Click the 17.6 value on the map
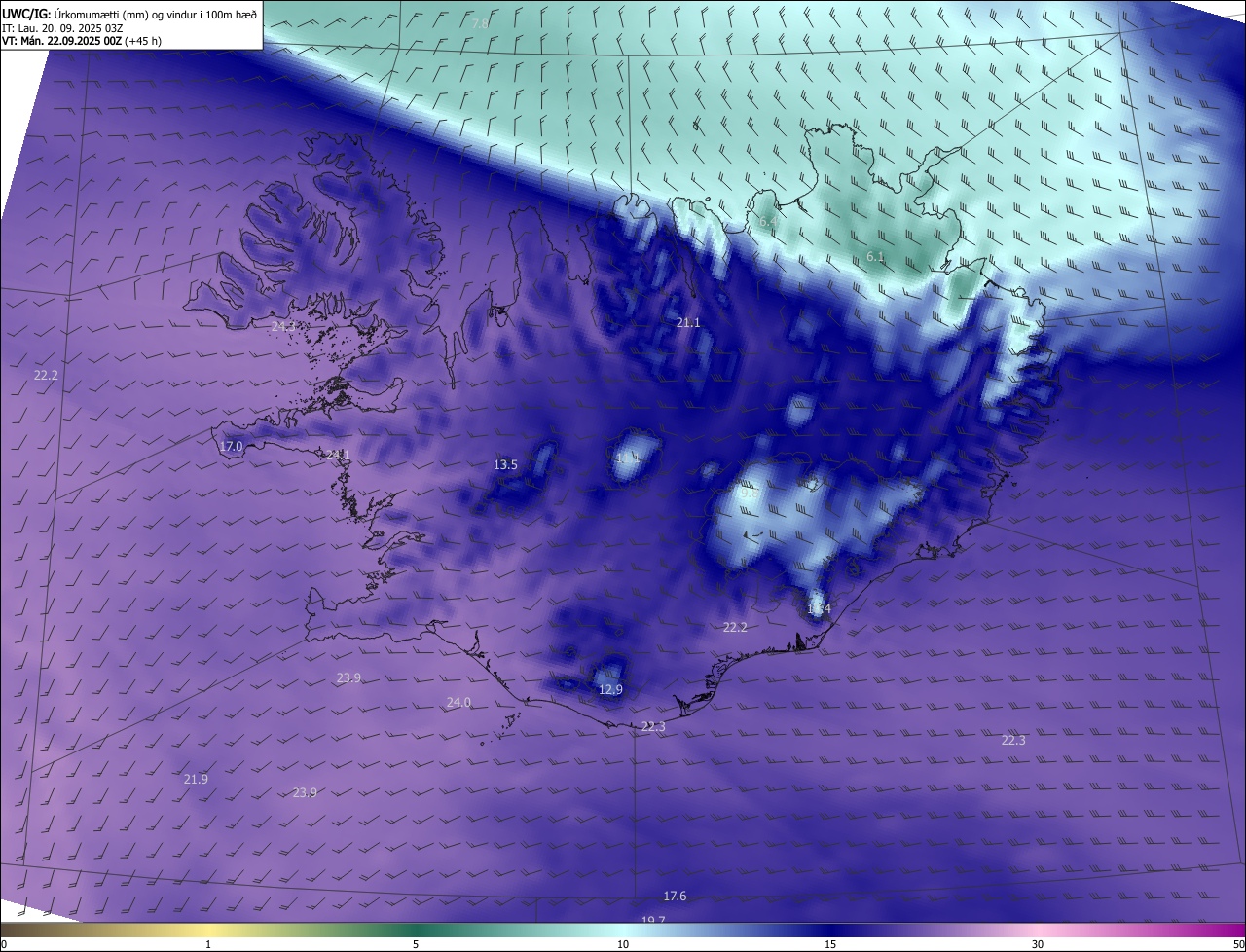The image size is (1246, 952). coord(675,896)
